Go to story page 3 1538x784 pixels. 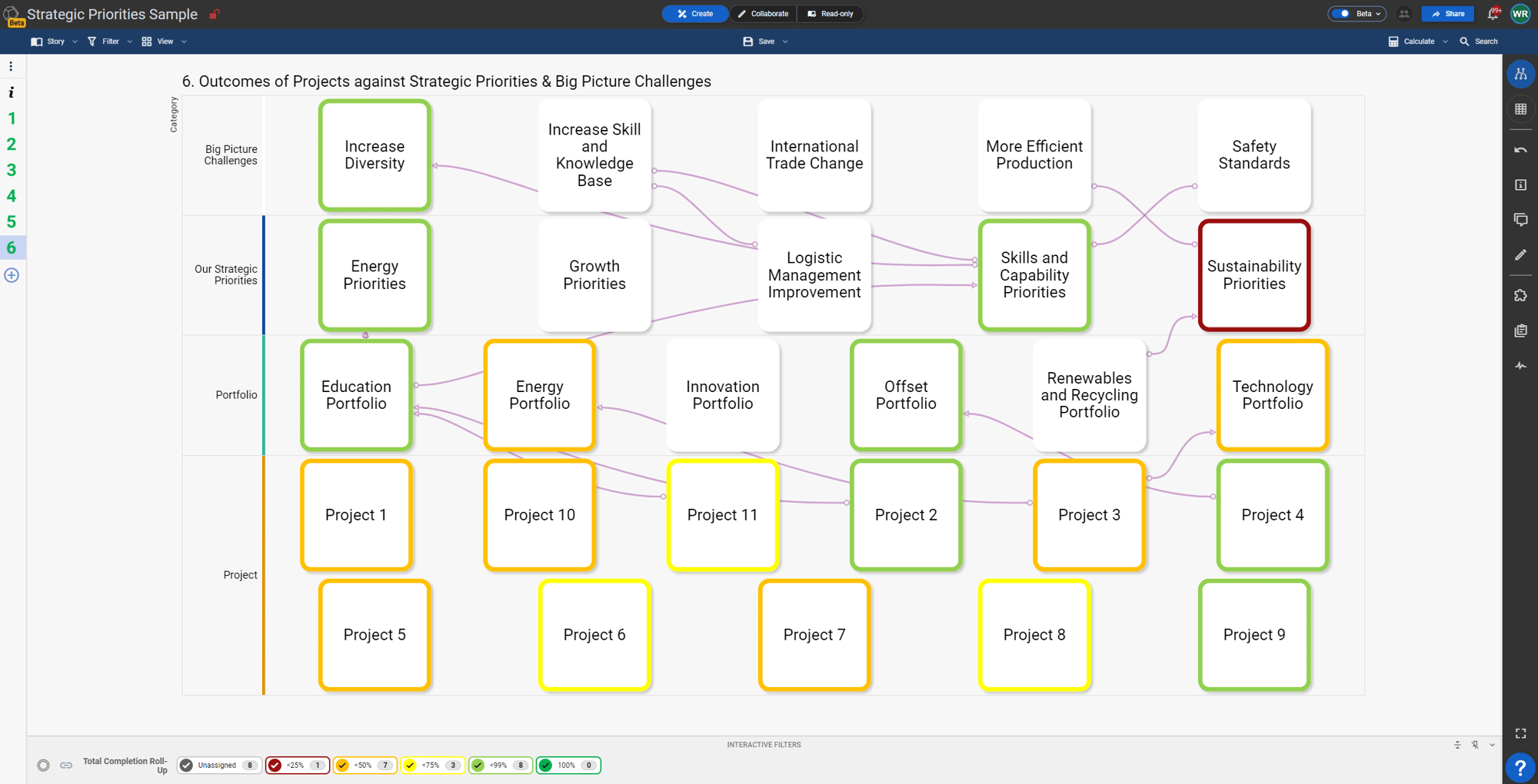[12, 170]
